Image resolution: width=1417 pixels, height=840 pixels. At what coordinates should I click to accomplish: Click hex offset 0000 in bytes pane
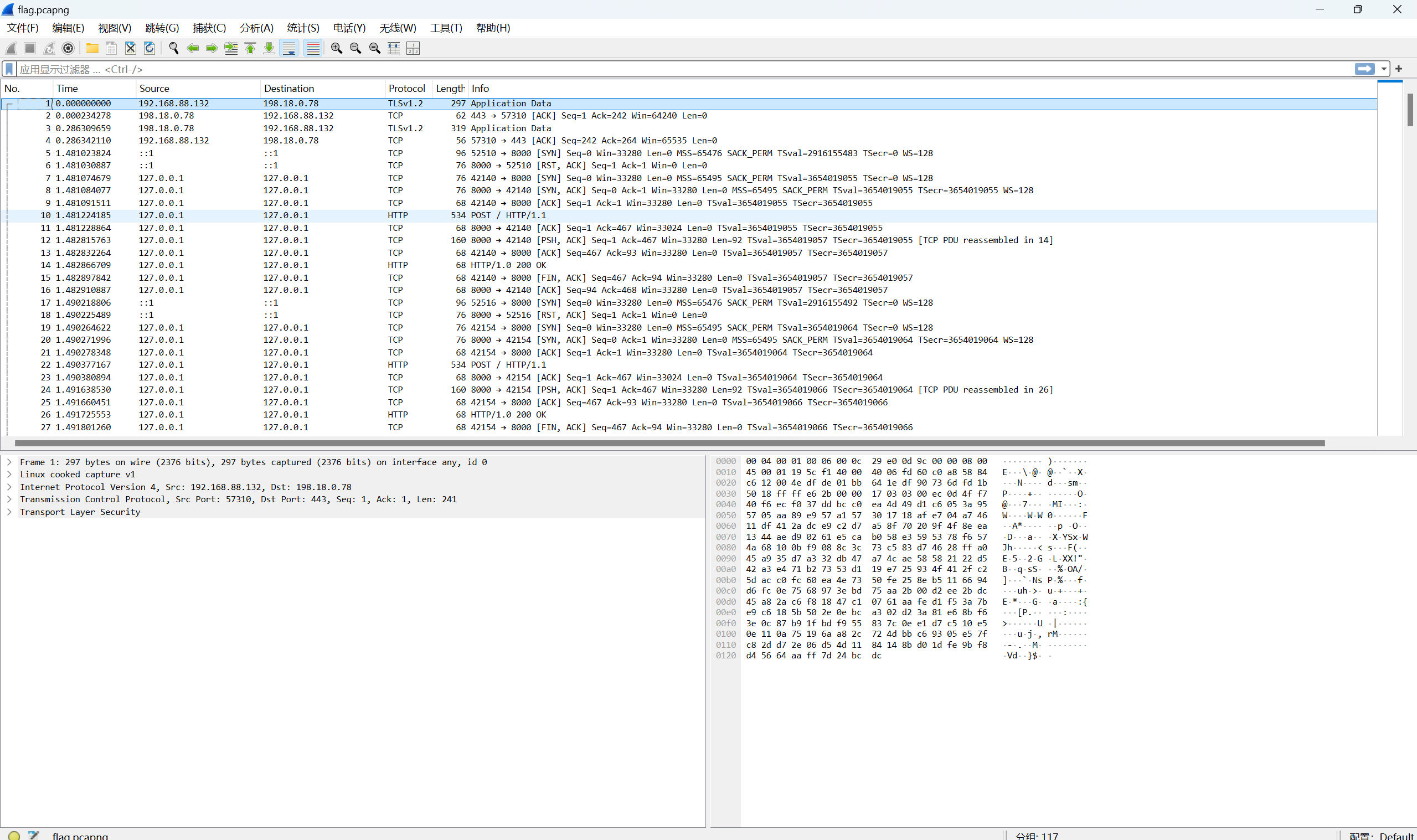click(x=725, y=461)
